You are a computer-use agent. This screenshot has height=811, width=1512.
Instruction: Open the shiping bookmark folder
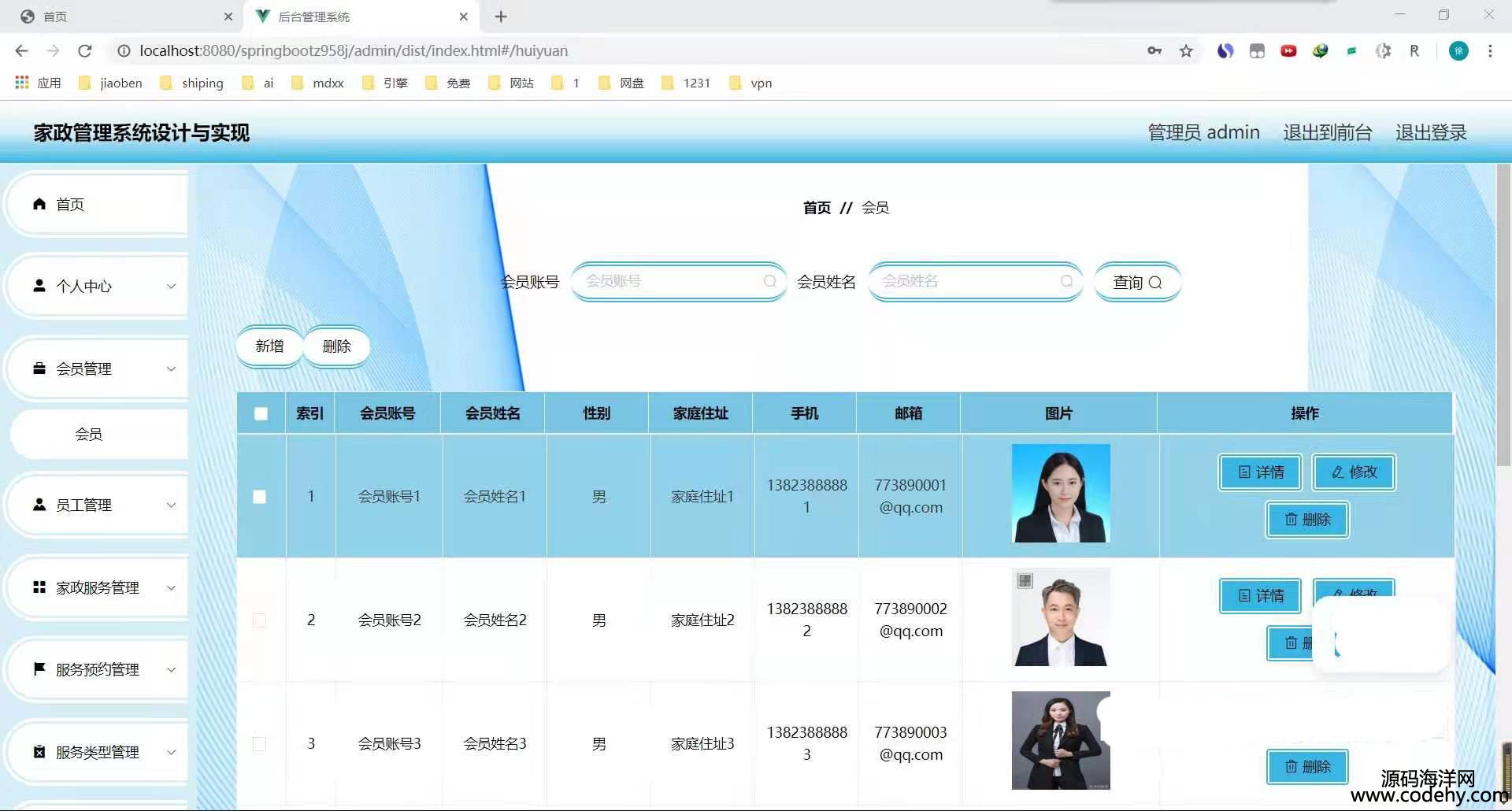click(191, 83)
